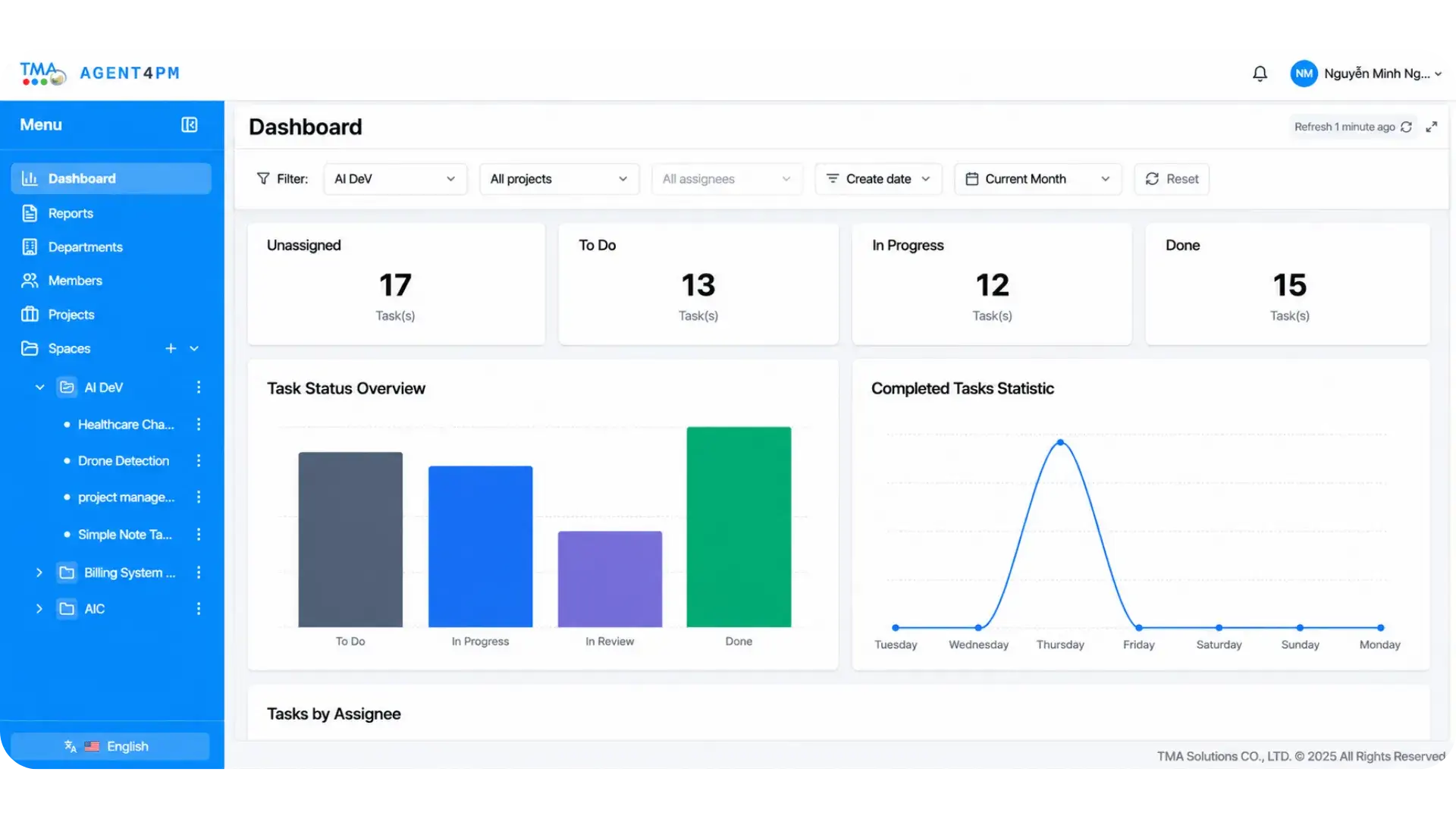The height and width of the screenshot is (819, 1456).
Task: Open the user account dropdown arrow
Action: point(1438,74)
